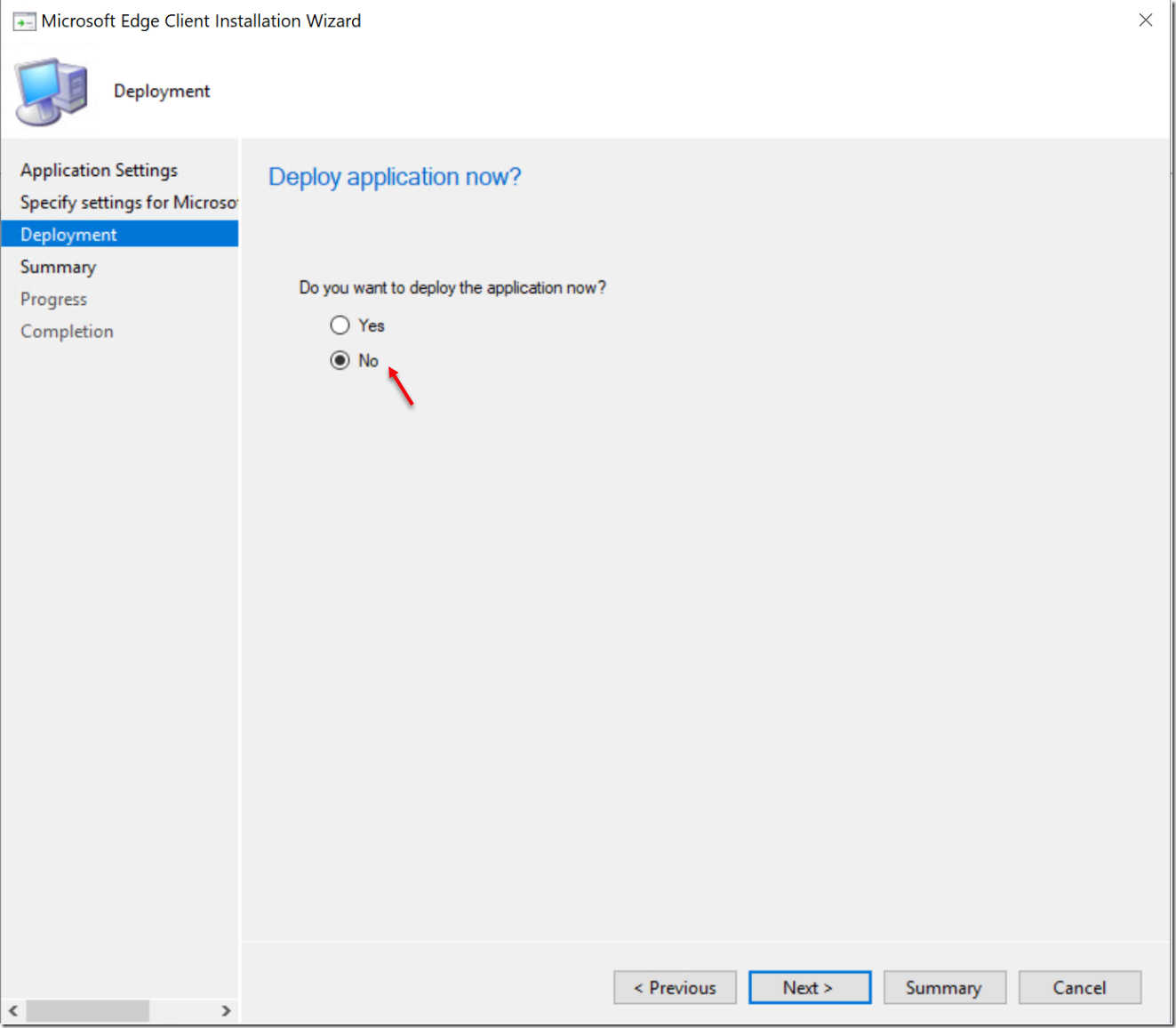The image size is (1176, 1028).
Task: Click the computer monitor Deployment banner icon
Action: [x=51, y=89]
